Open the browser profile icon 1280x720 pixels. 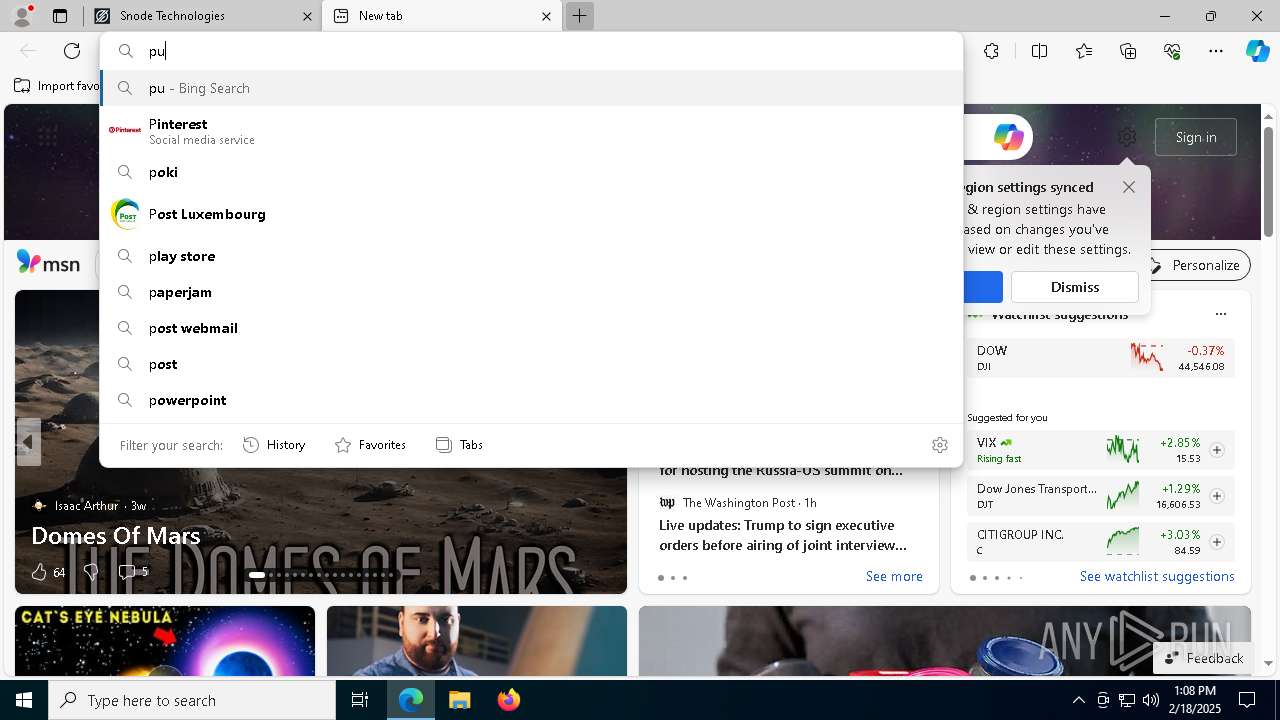pyautogui.click(x=22, y=15)
